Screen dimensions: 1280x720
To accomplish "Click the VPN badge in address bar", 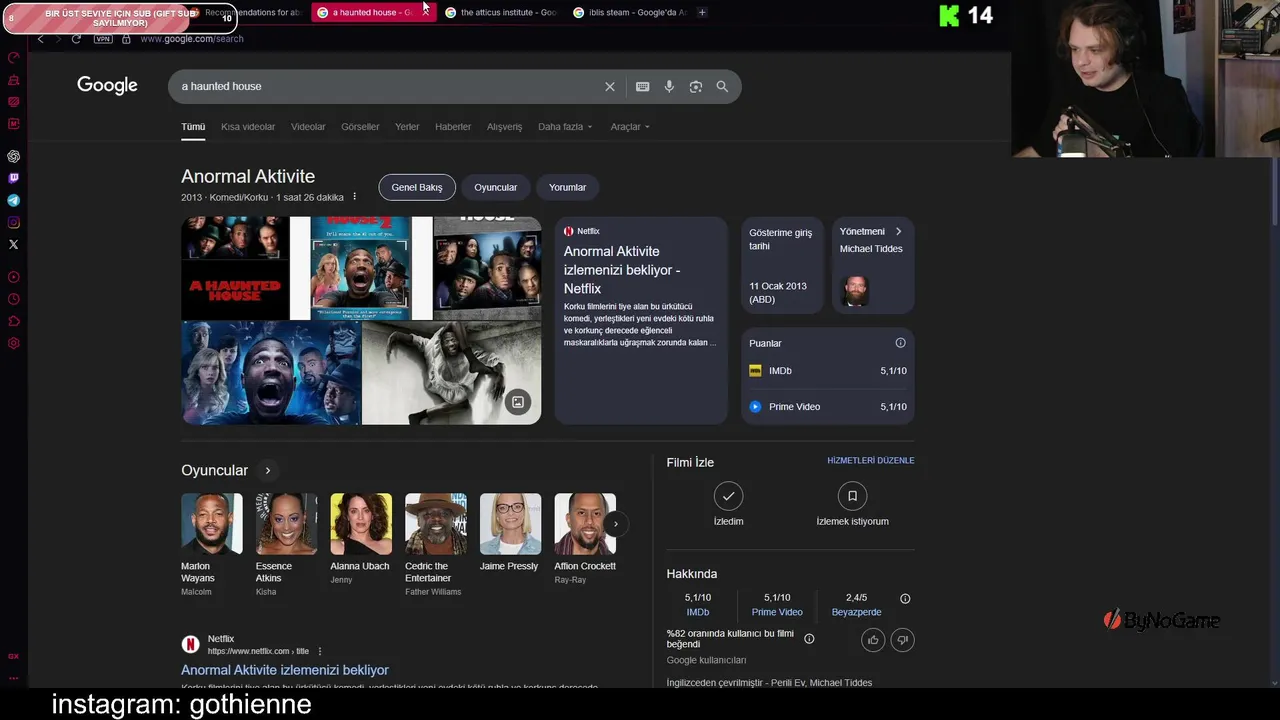I will (x=103, y=39).
